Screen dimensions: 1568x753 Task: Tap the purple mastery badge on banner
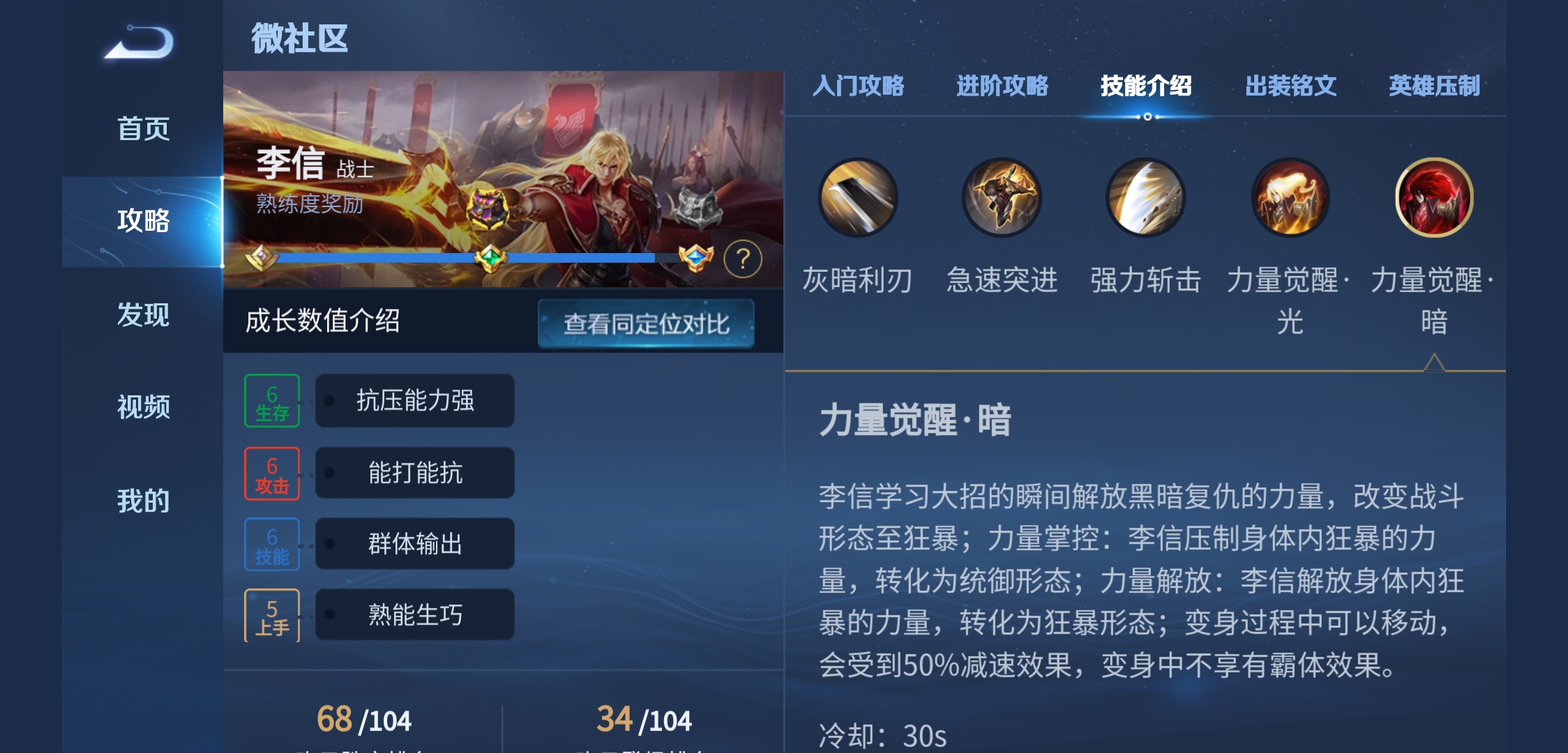pyautogui.click(x=488, y=208)
